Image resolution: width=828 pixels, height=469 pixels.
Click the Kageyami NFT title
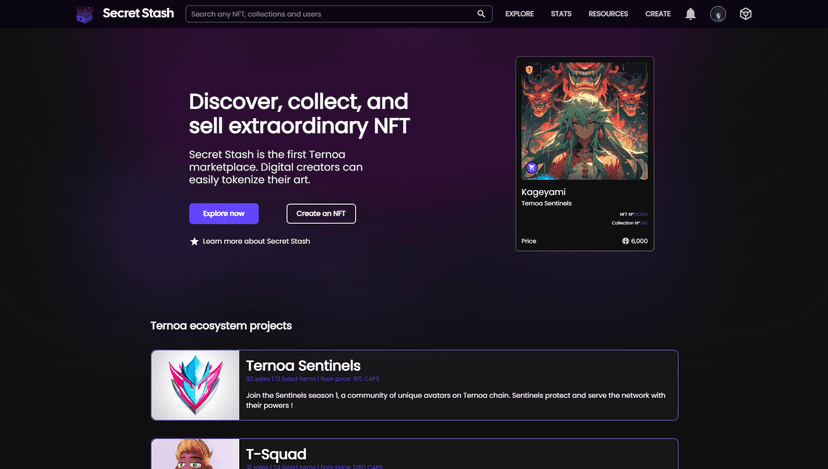[543, 192]
